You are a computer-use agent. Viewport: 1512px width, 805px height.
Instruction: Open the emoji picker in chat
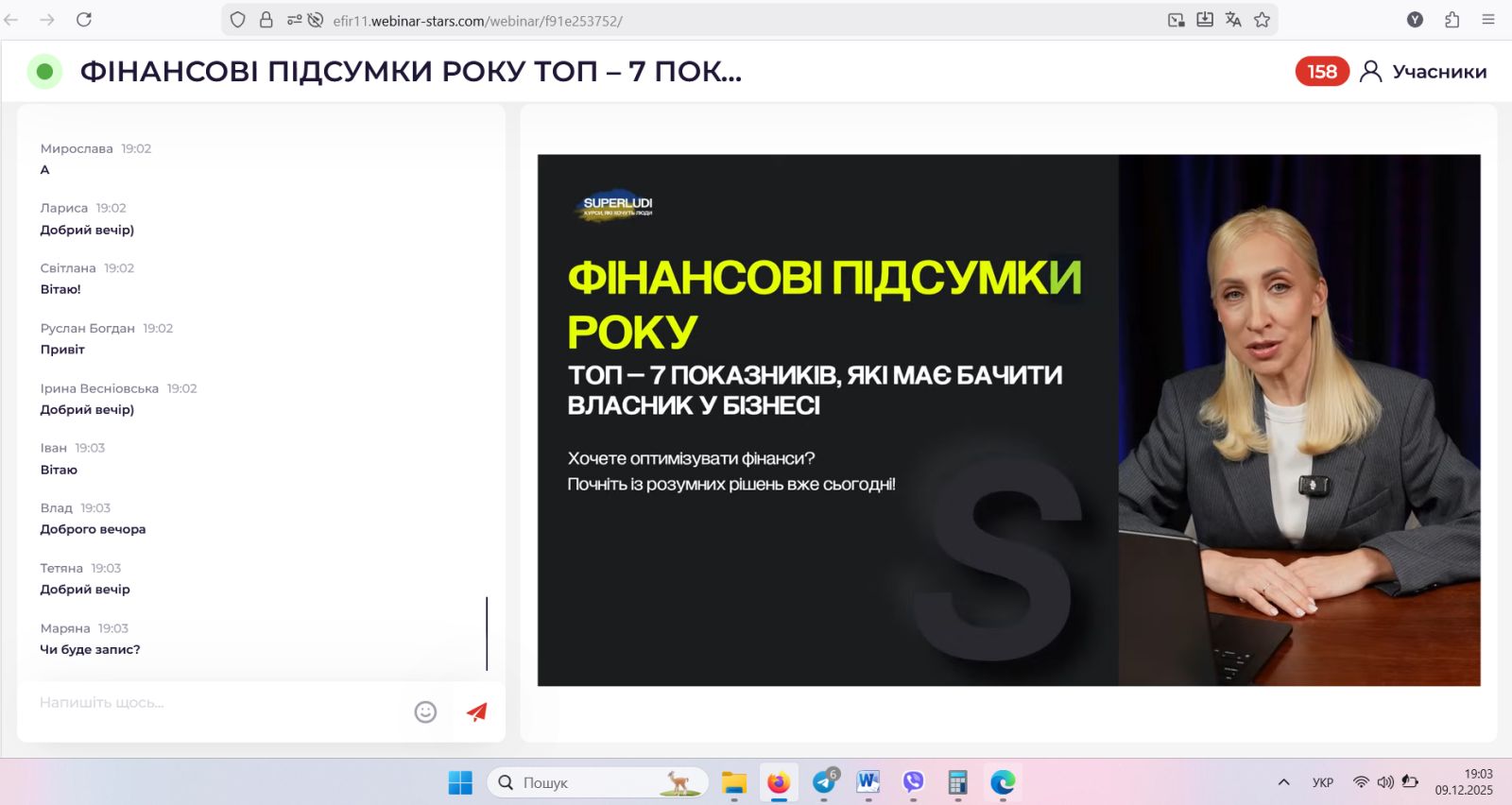(425, 712)
